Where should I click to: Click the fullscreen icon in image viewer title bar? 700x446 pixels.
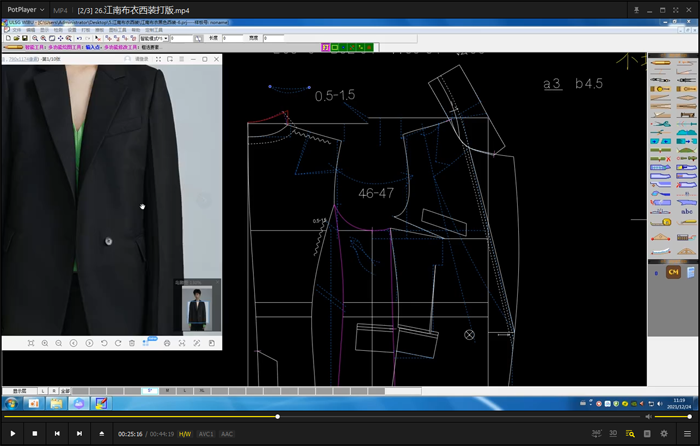click(x=158, y=59)
